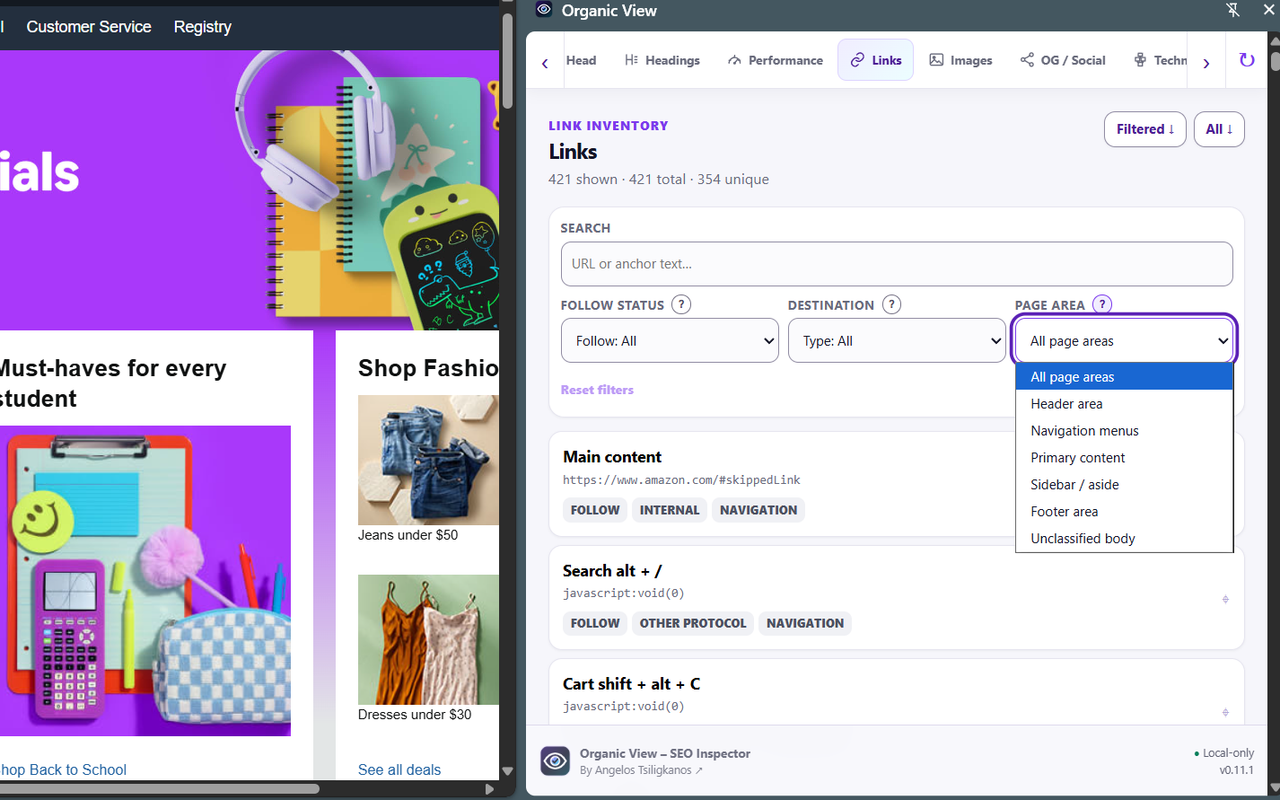The image size is (1280, 800).
Task: Expand the Search alt + / link card
Action: 1225,599
